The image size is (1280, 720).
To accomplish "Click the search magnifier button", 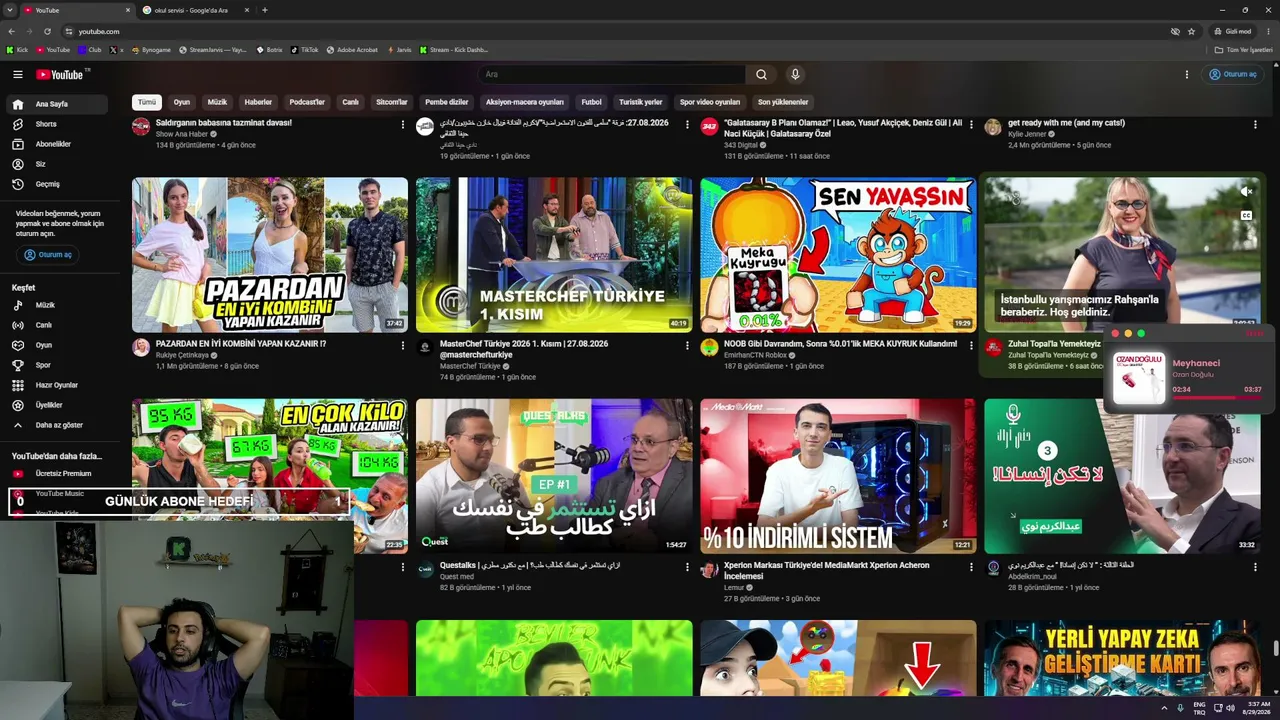I will coord(761,74).
